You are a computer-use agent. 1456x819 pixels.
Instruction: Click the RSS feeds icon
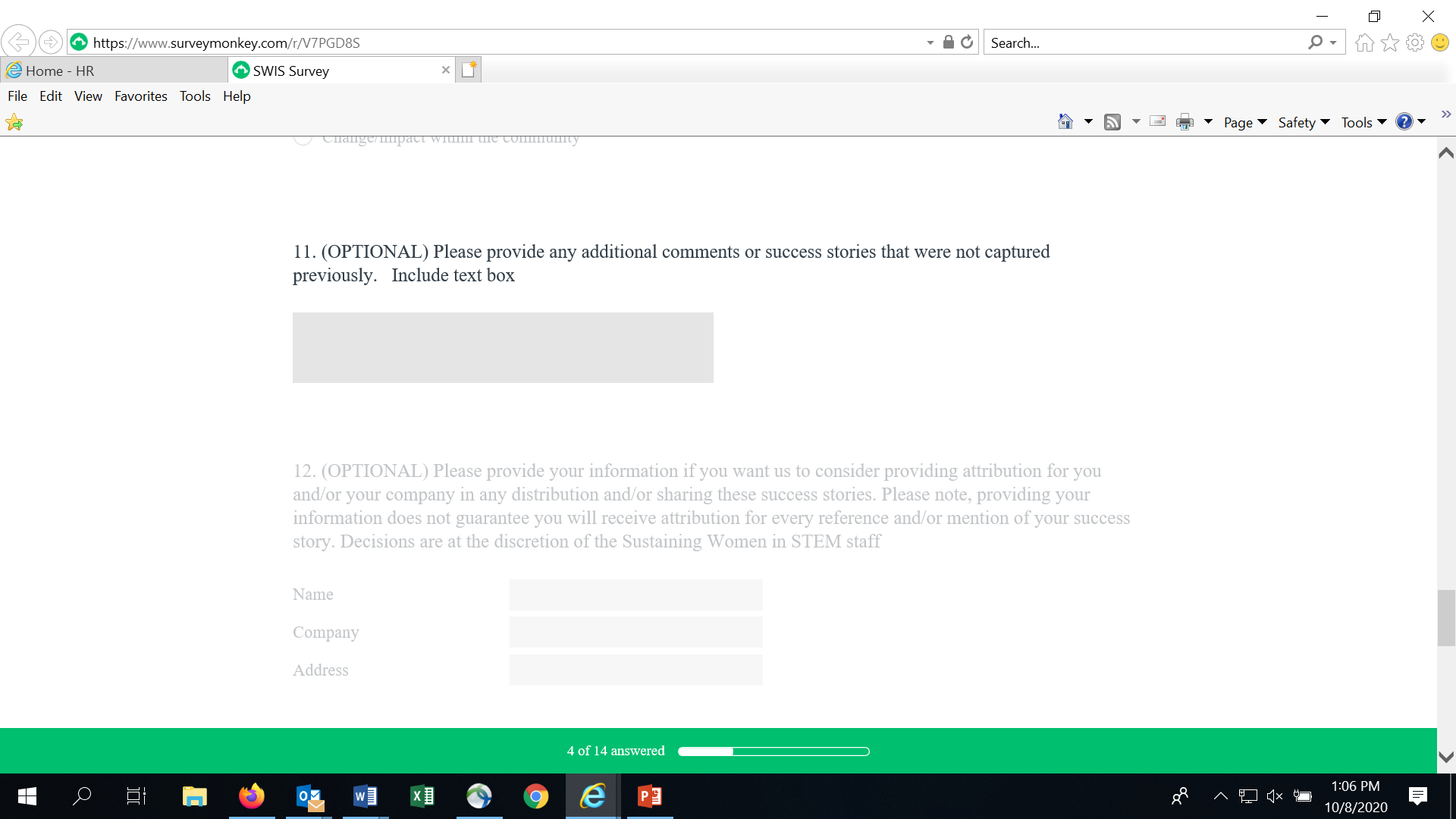[1112, 122]
